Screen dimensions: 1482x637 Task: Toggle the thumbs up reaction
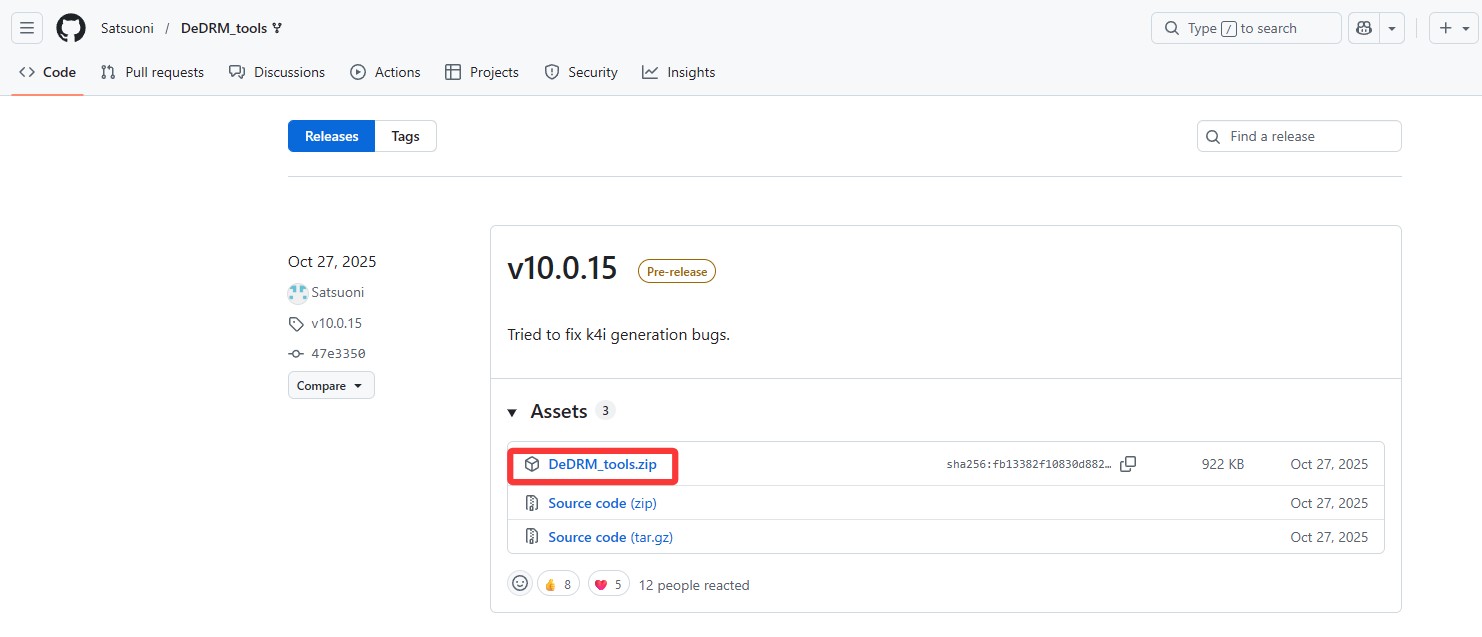click(x=558, y=585)
